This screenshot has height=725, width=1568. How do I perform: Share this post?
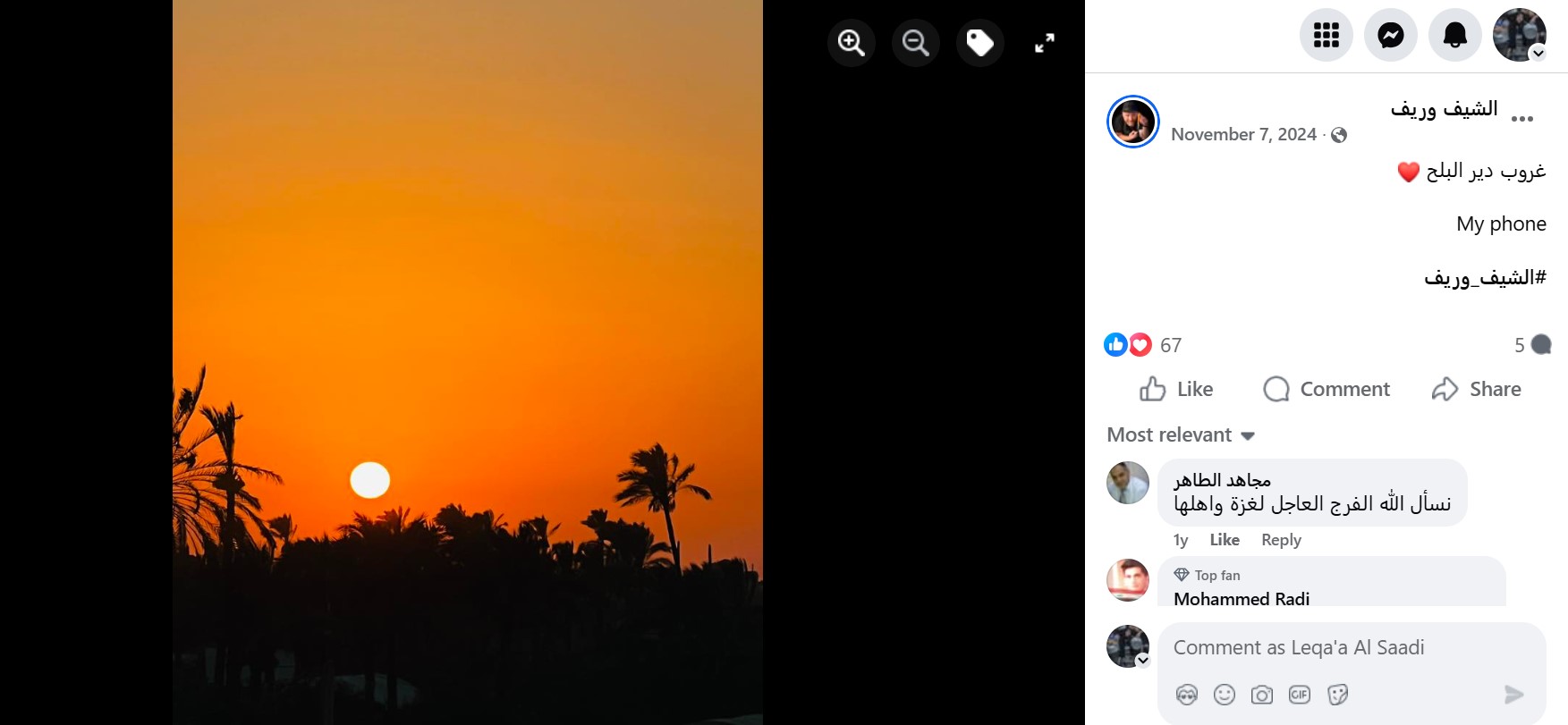1477,389
